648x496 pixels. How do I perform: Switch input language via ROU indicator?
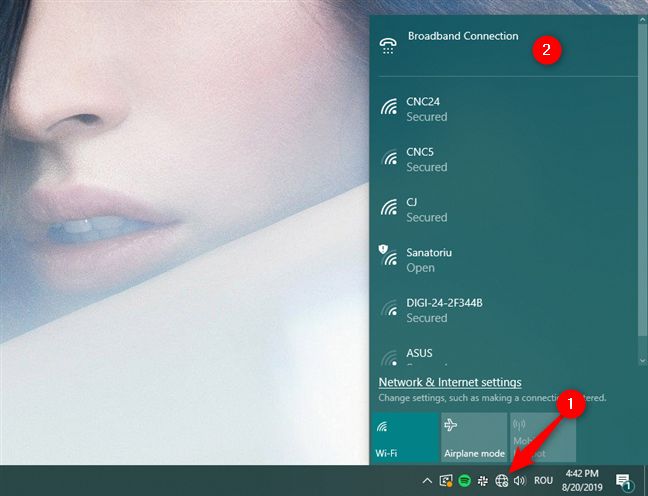[543, 481]
